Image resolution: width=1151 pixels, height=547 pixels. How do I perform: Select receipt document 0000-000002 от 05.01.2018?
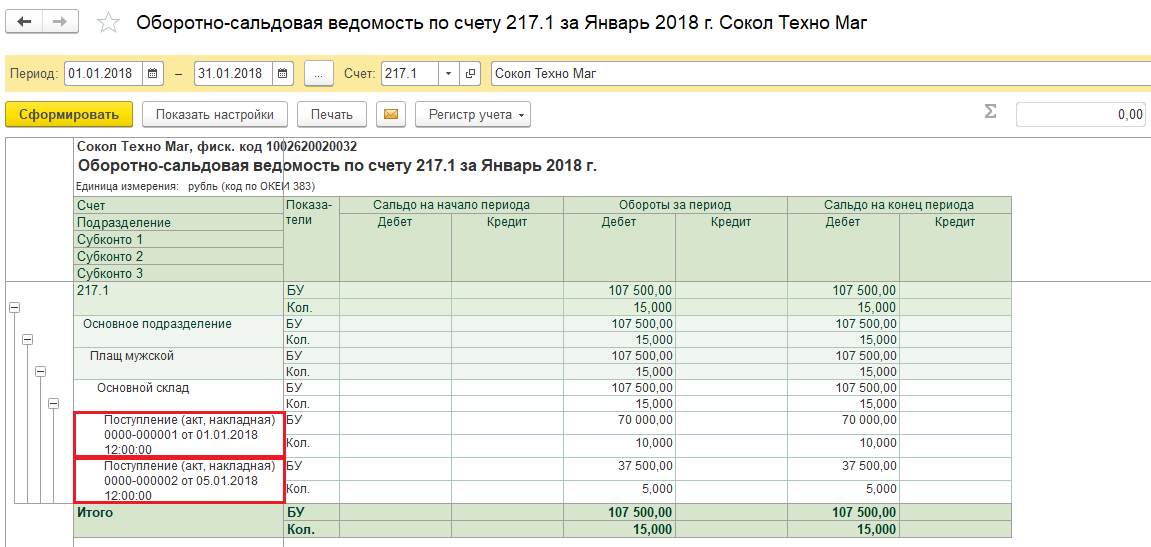[180, 480]
